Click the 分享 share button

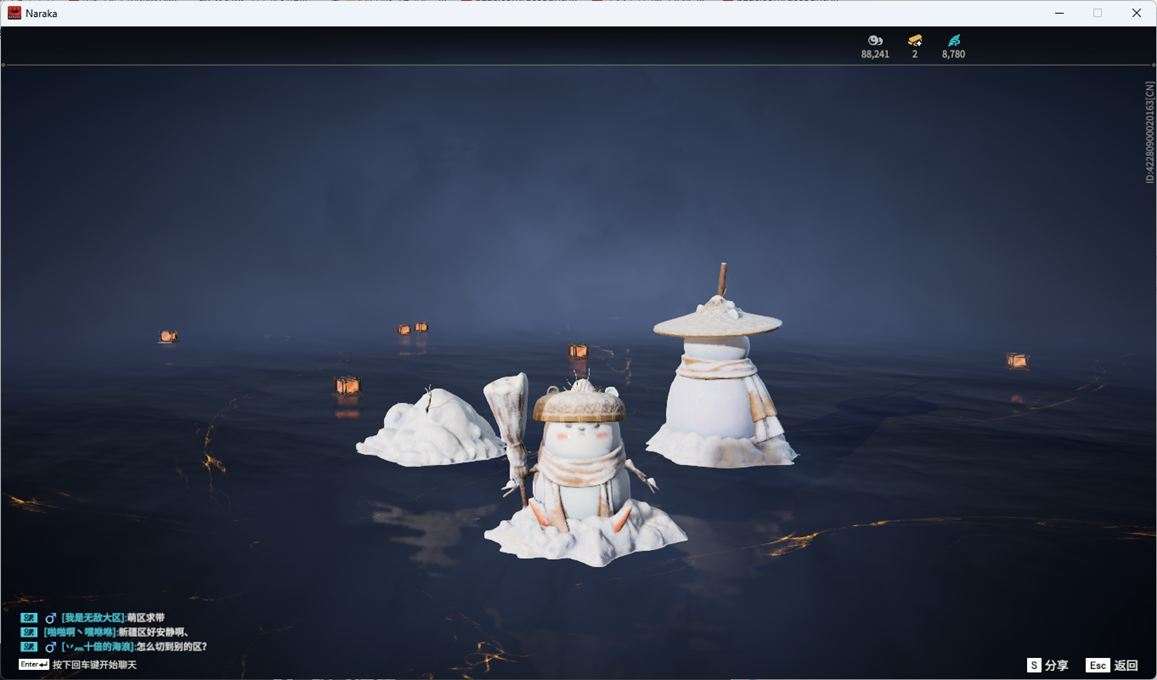click(1056, 665)
